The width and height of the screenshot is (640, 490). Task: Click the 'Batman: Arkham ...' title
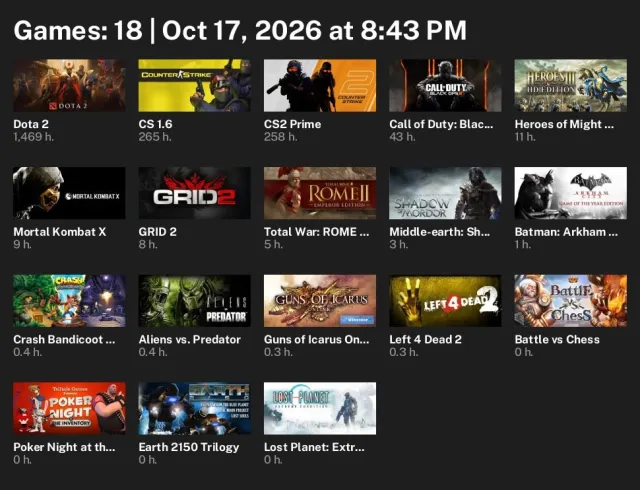[x=566, y=232]
